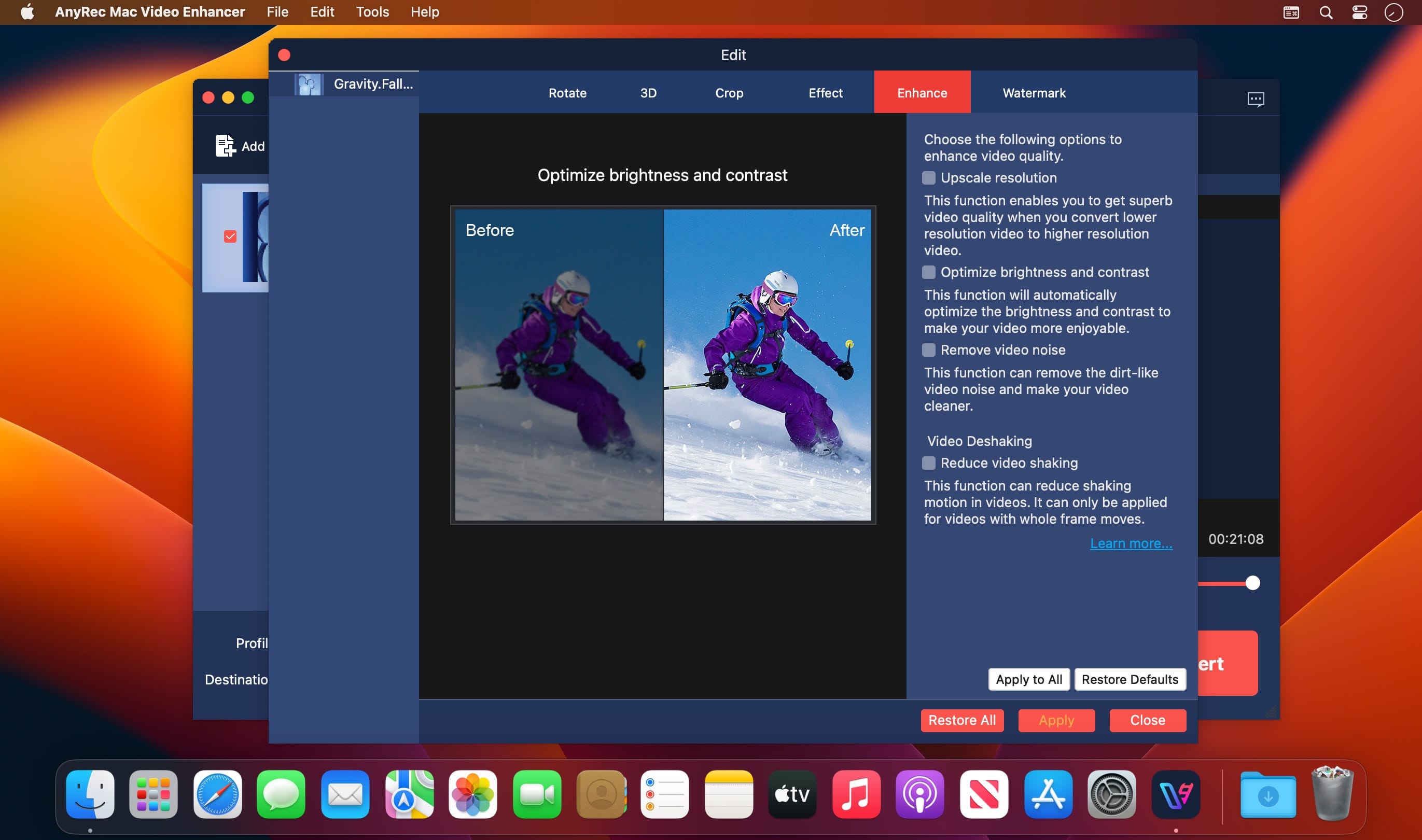
Task: Open FaceTime in the dock
Action: (x=537, y=794)
